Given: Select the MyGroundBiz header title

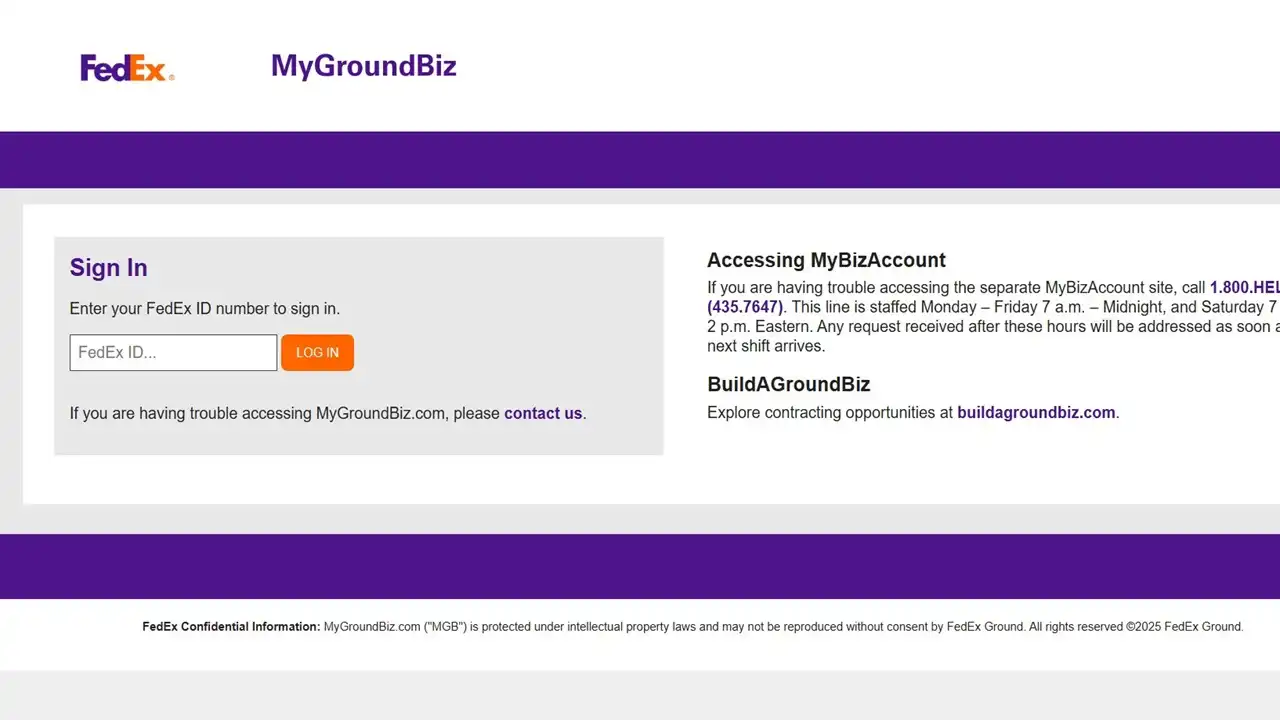Looking at the screenshot, I should click(x=363, y=65).
